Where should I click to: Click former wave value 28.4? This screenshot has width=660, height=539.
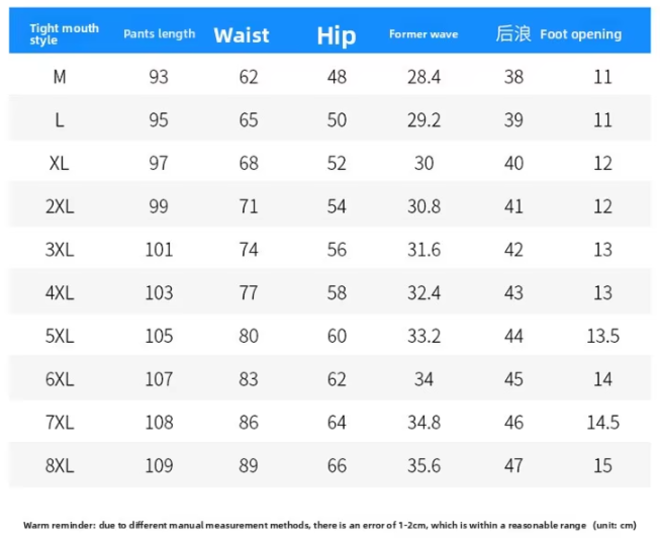click(424, 77)
